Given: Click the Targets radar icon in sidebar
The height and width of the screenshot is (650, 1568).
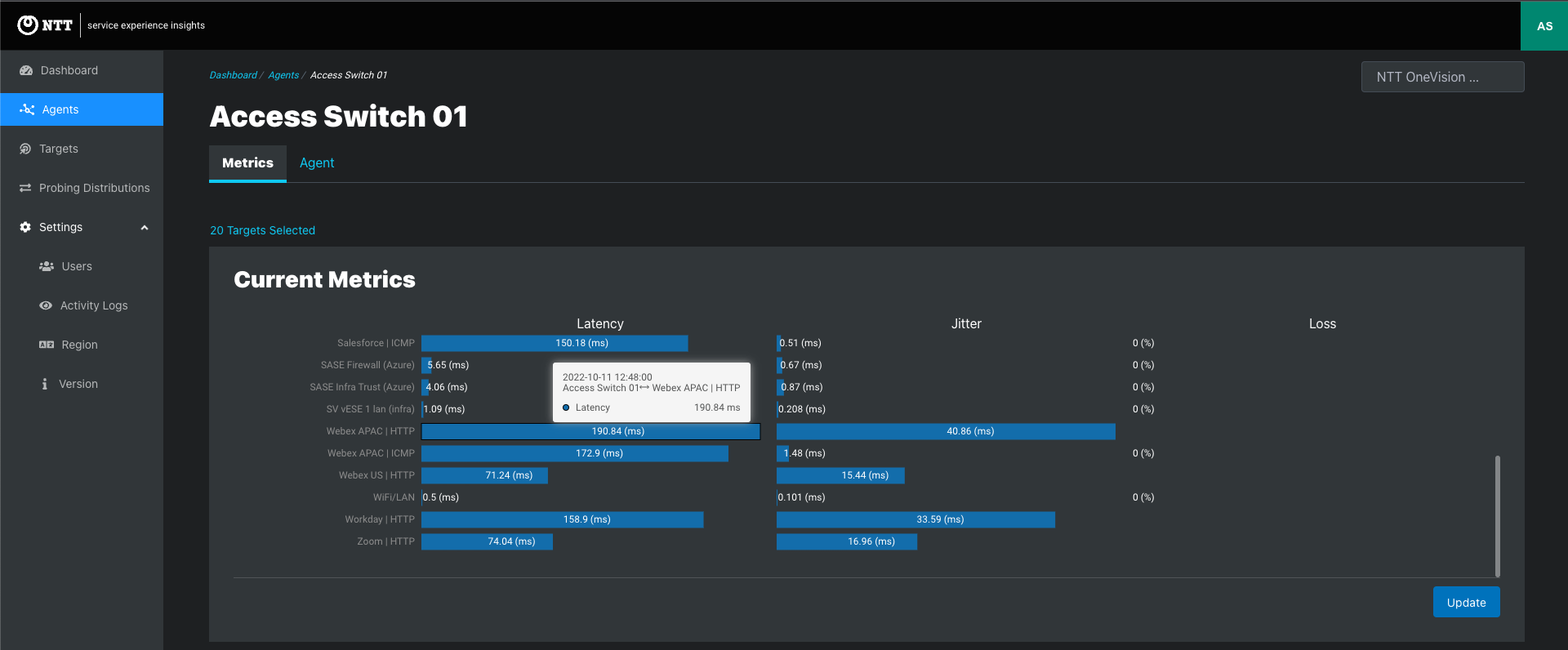Looking at the screenshot, I should click(25, 149).
